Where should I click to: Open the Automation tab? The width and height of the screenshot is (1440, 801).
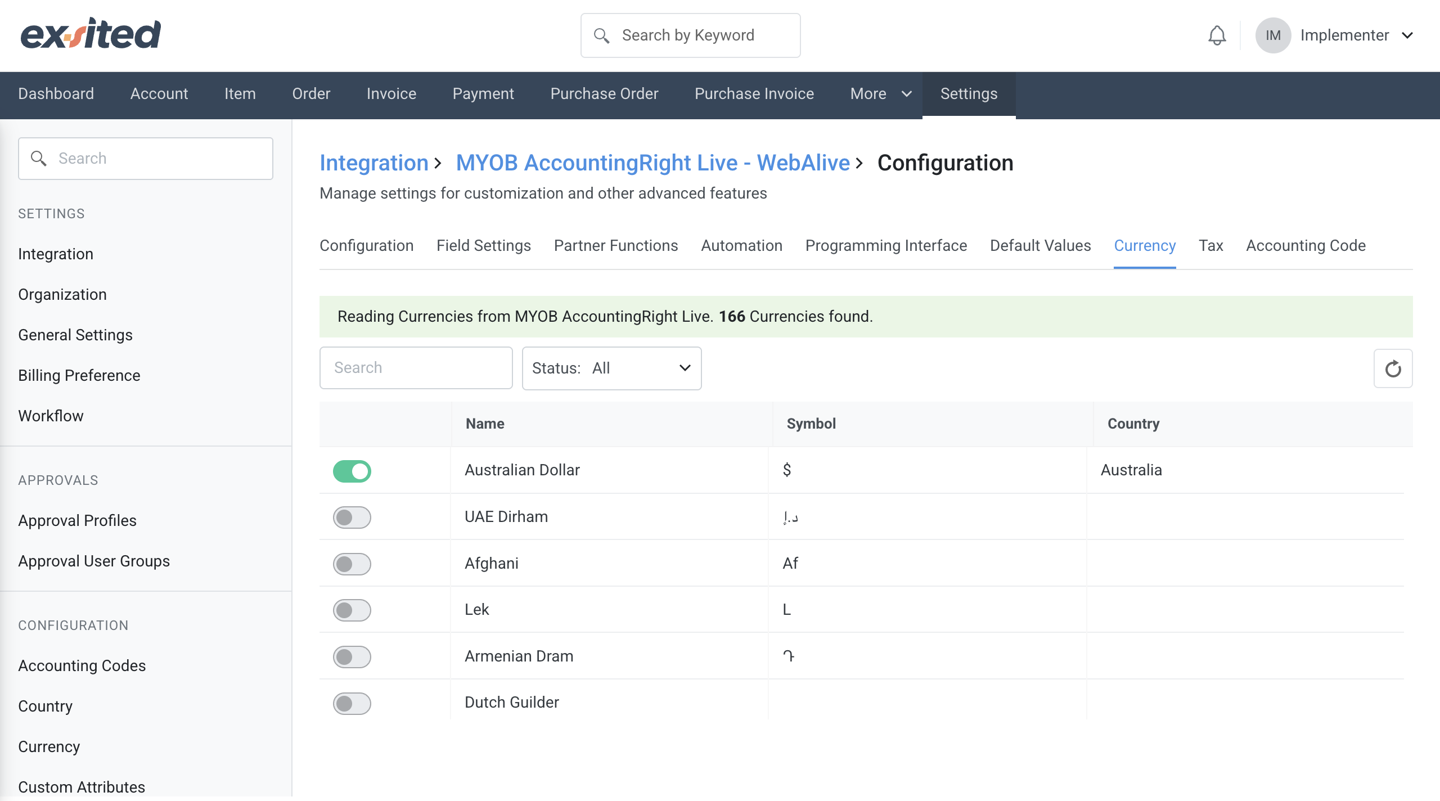(x=742, y=246)
